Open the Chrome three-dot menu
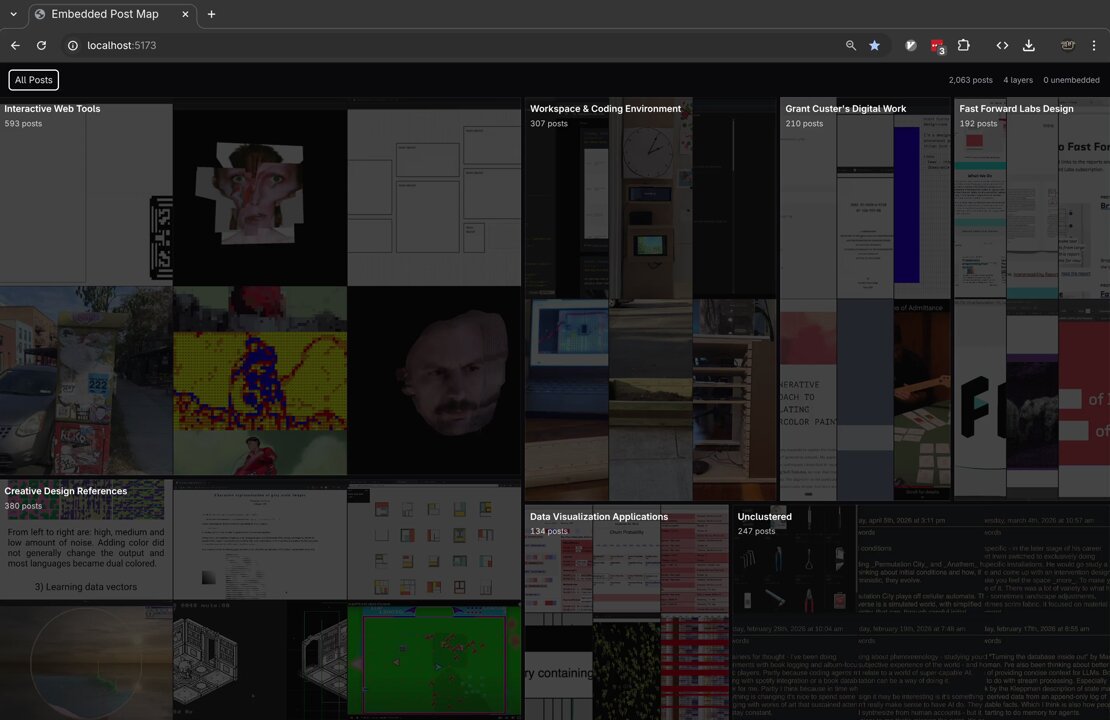Screen dimensions: 1110x720 [1094, 45]
